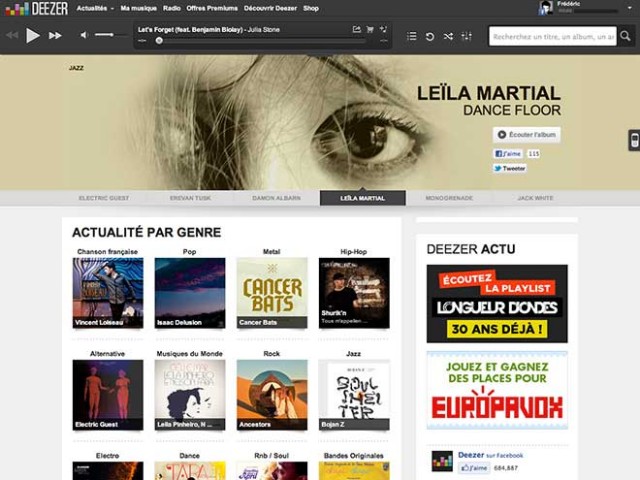
Task: Click the Hip-Hop genre label
Action: point(353,251)
